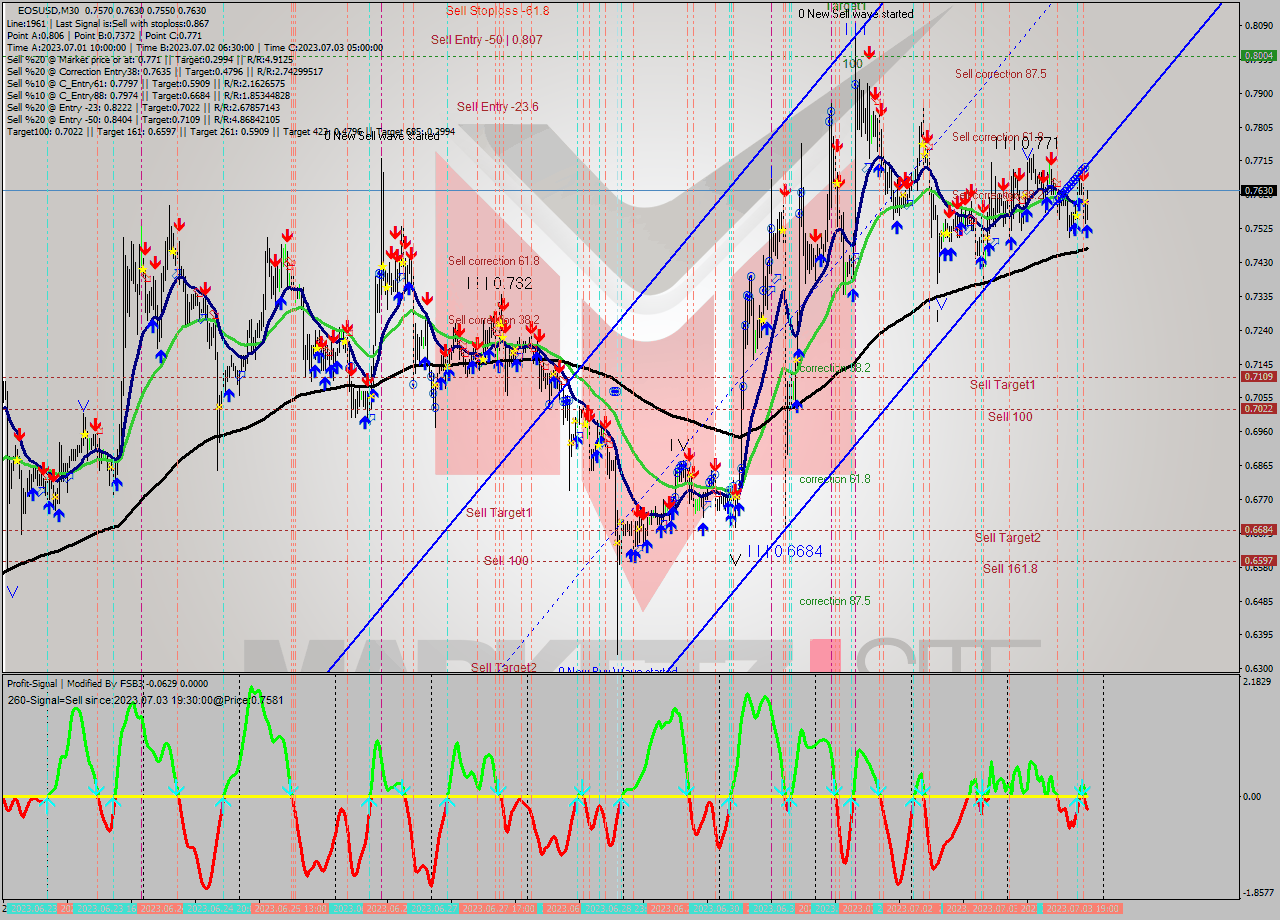Click the 'Sell correction 87.5' label
The image size is (1280, 920).
(1000, 74)
